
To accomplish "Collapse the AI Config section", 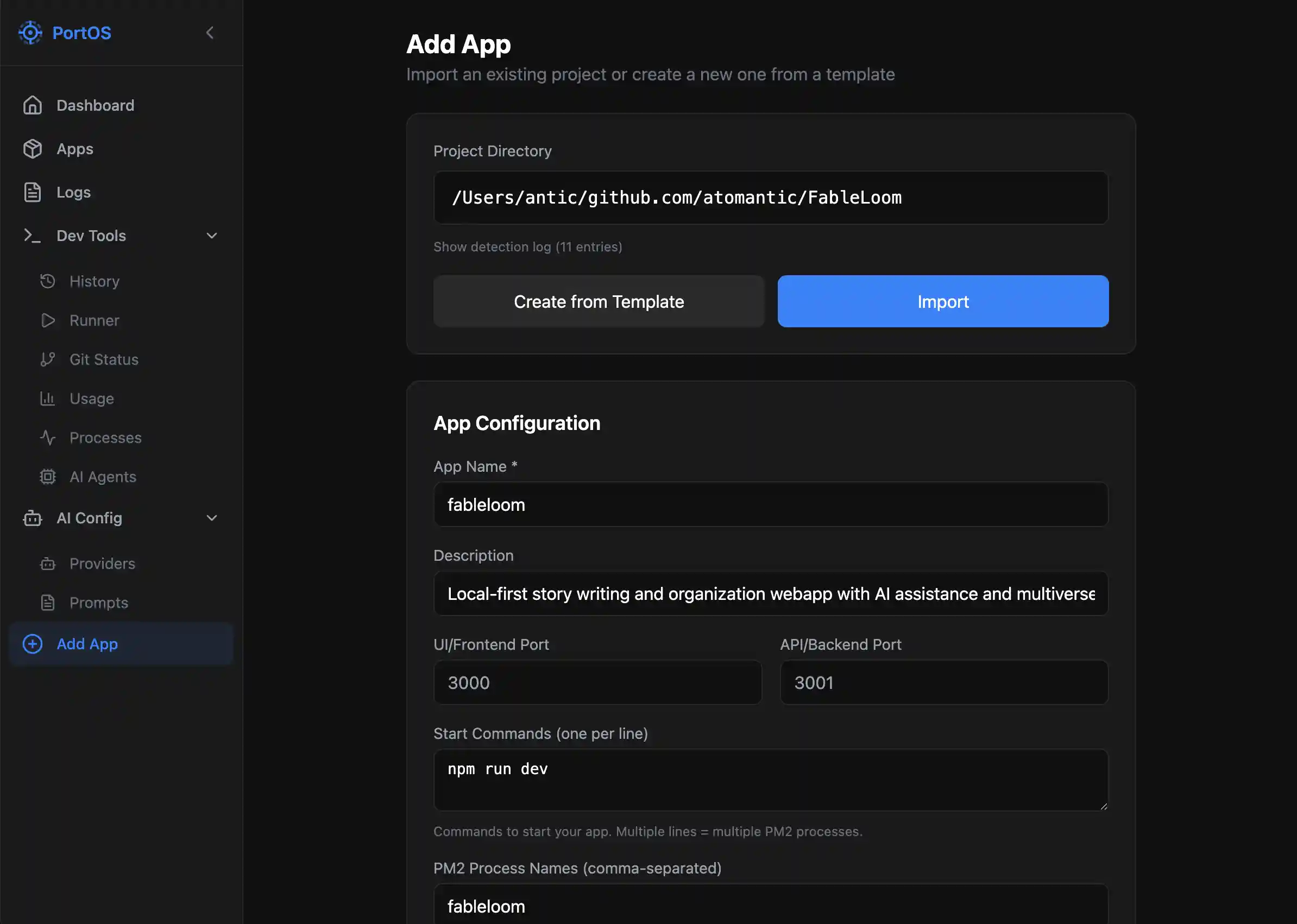I will point(211,518).
